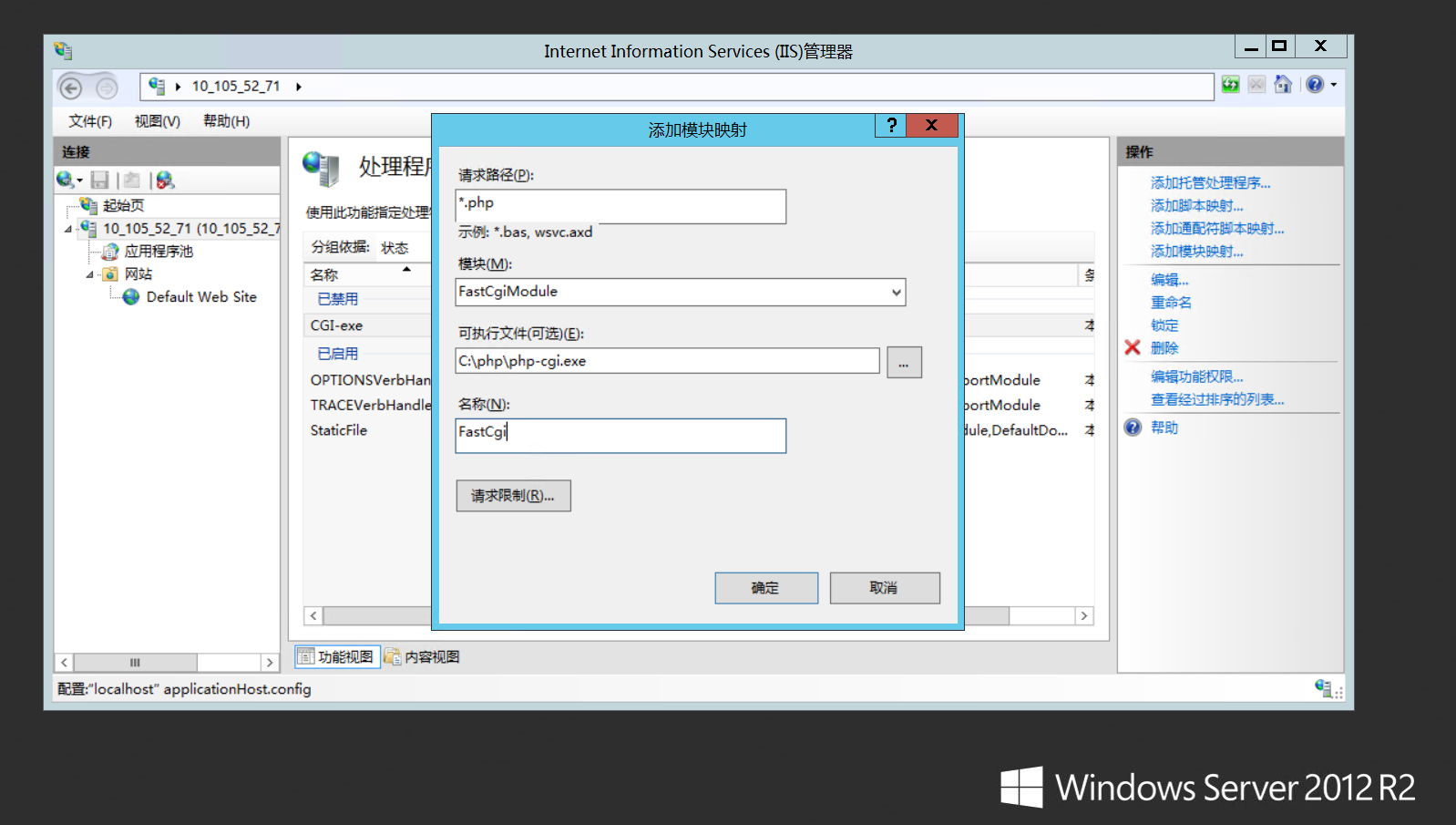
Task: Open the File menu
Action: tap(89, 121)
